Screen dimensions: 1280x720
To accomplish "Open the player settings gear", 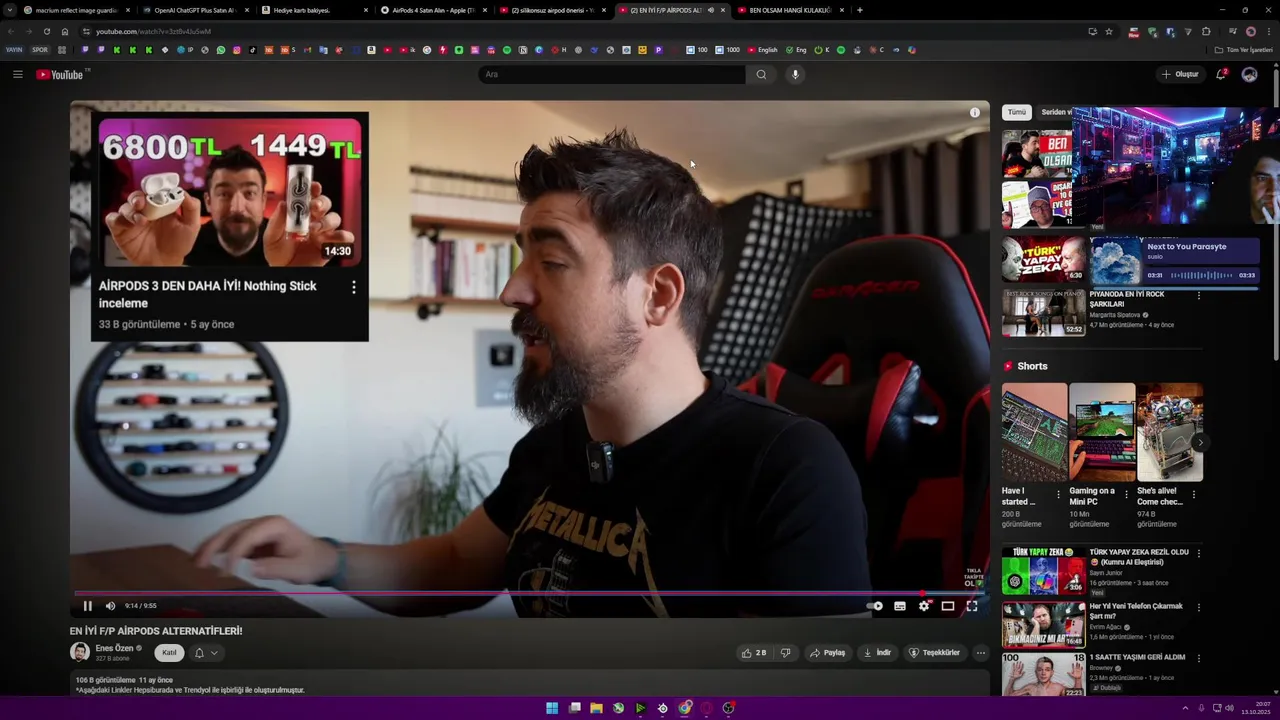I will [924, 606].
